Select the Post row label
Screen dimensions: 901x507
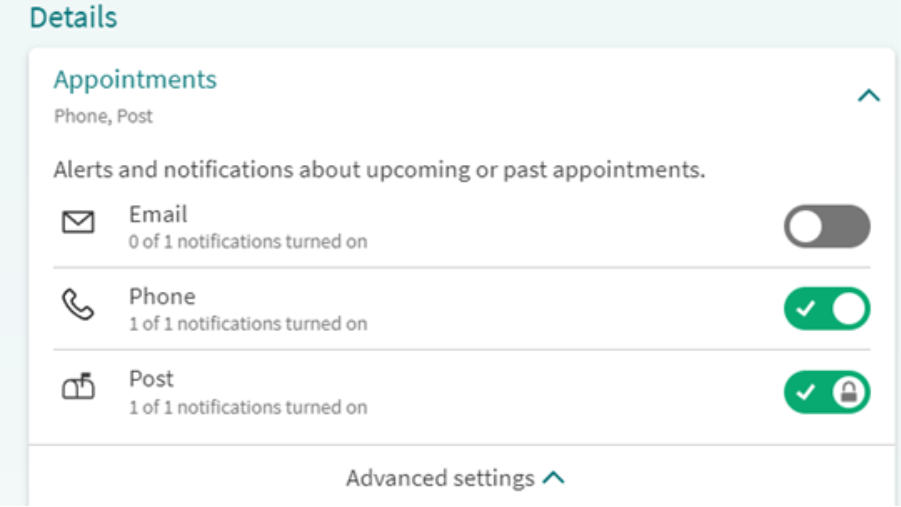(x=151, y=379)
